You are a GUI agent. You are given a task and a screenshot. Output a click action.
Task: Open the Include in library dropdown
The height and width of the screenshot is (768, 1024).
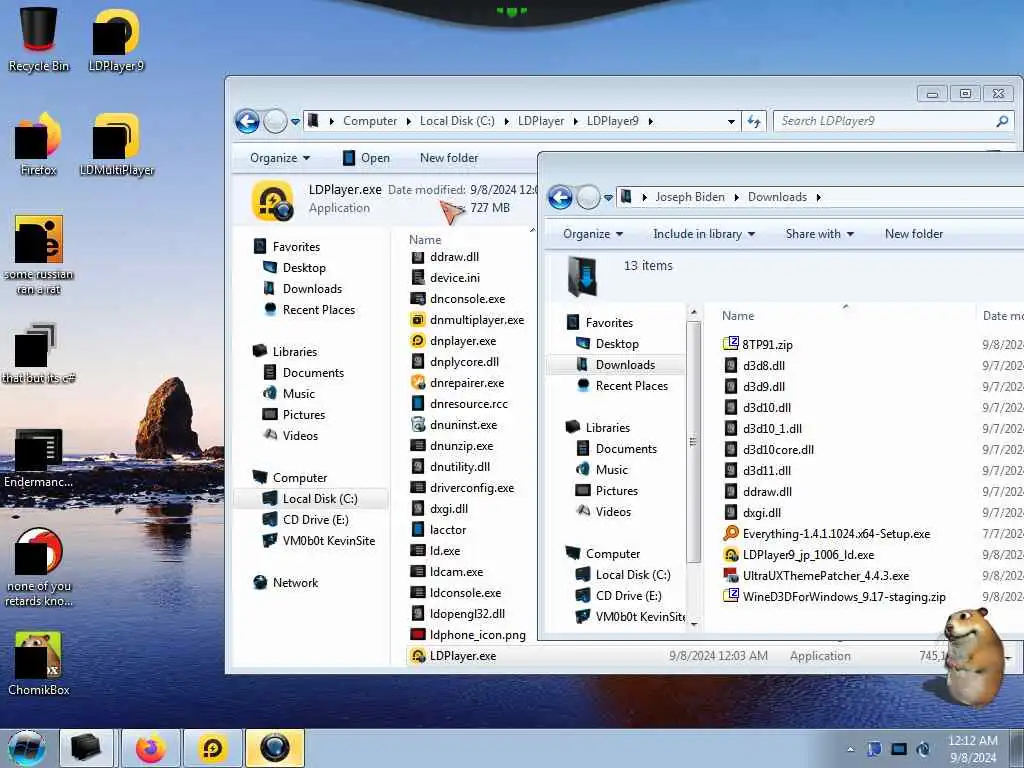tap(704, 234)
